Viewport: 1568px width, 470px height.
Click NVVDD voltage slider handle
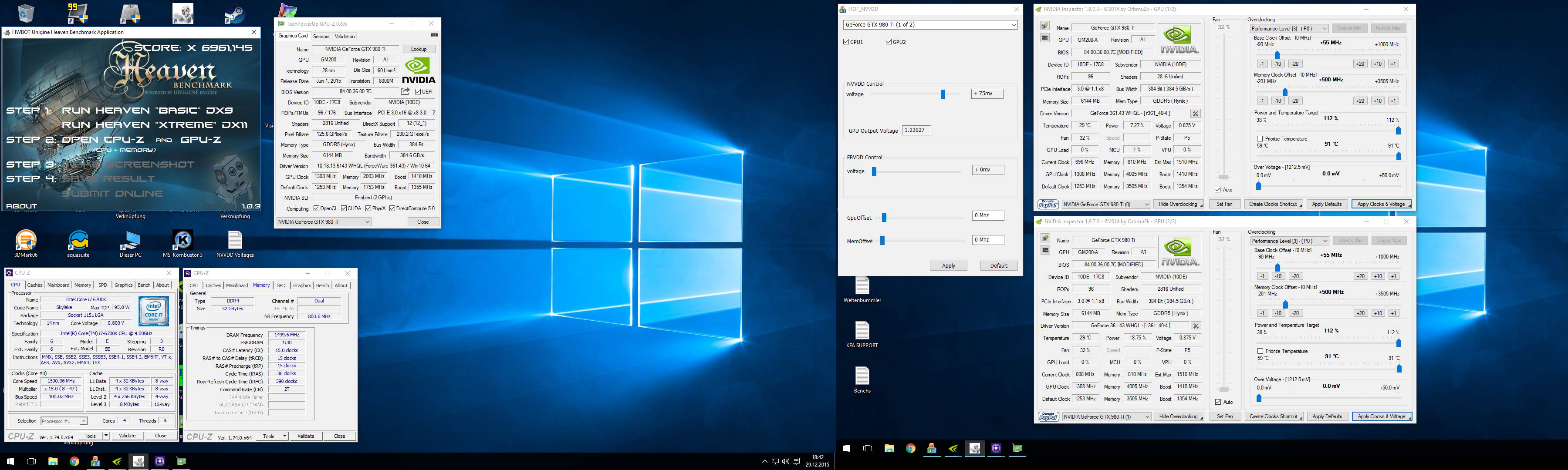943,94
